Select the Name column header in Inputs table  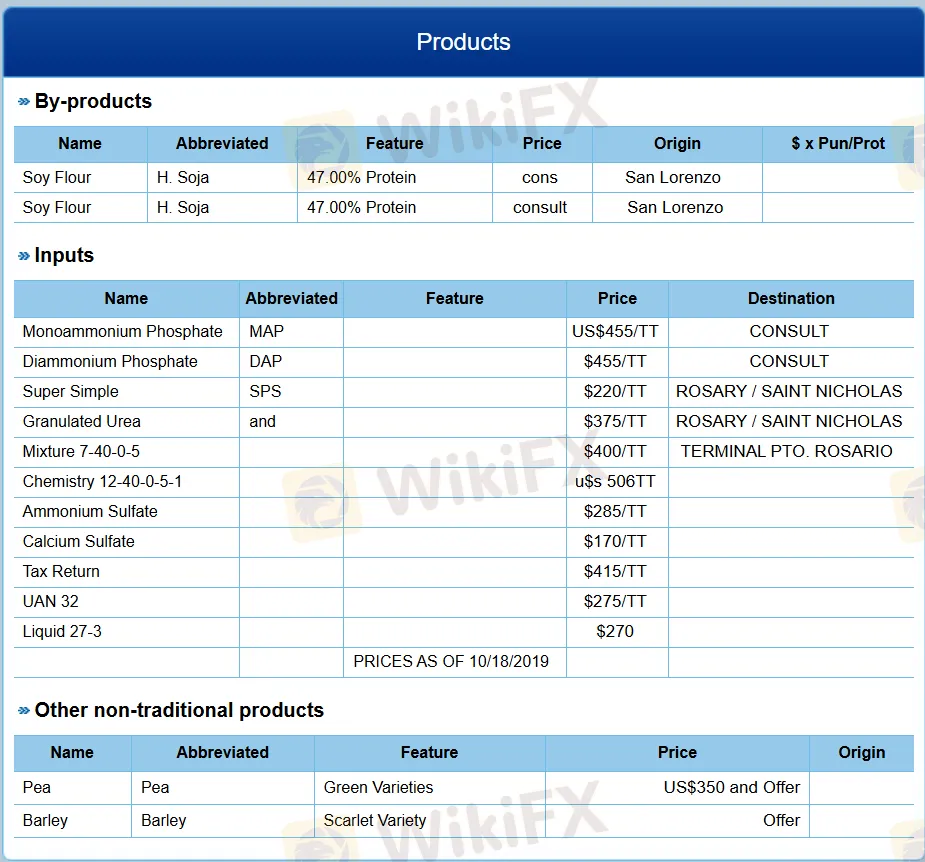pyautogui.click(x=126, y=298)
